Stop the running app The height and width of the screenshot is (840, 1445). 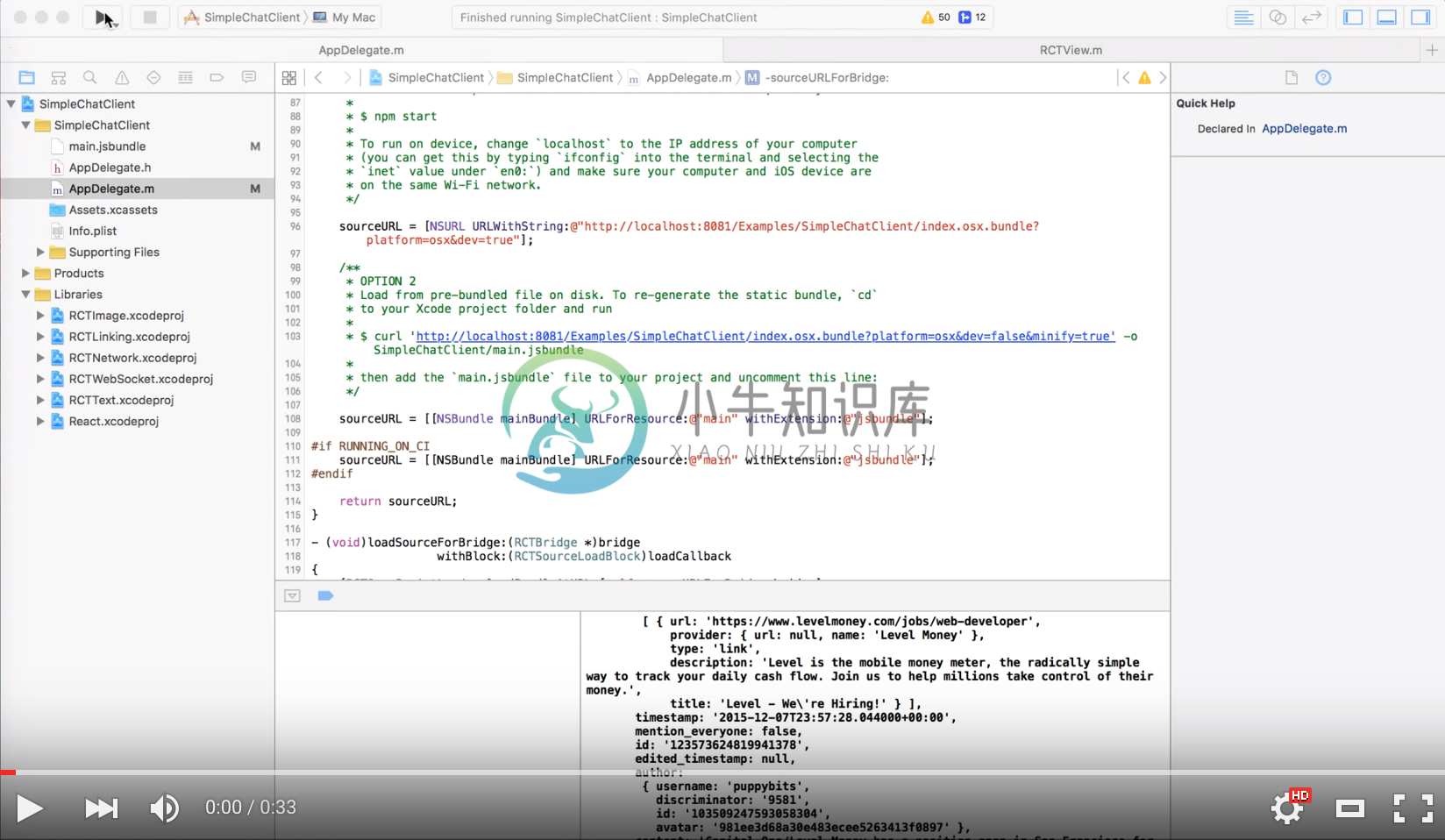(150, 18)
